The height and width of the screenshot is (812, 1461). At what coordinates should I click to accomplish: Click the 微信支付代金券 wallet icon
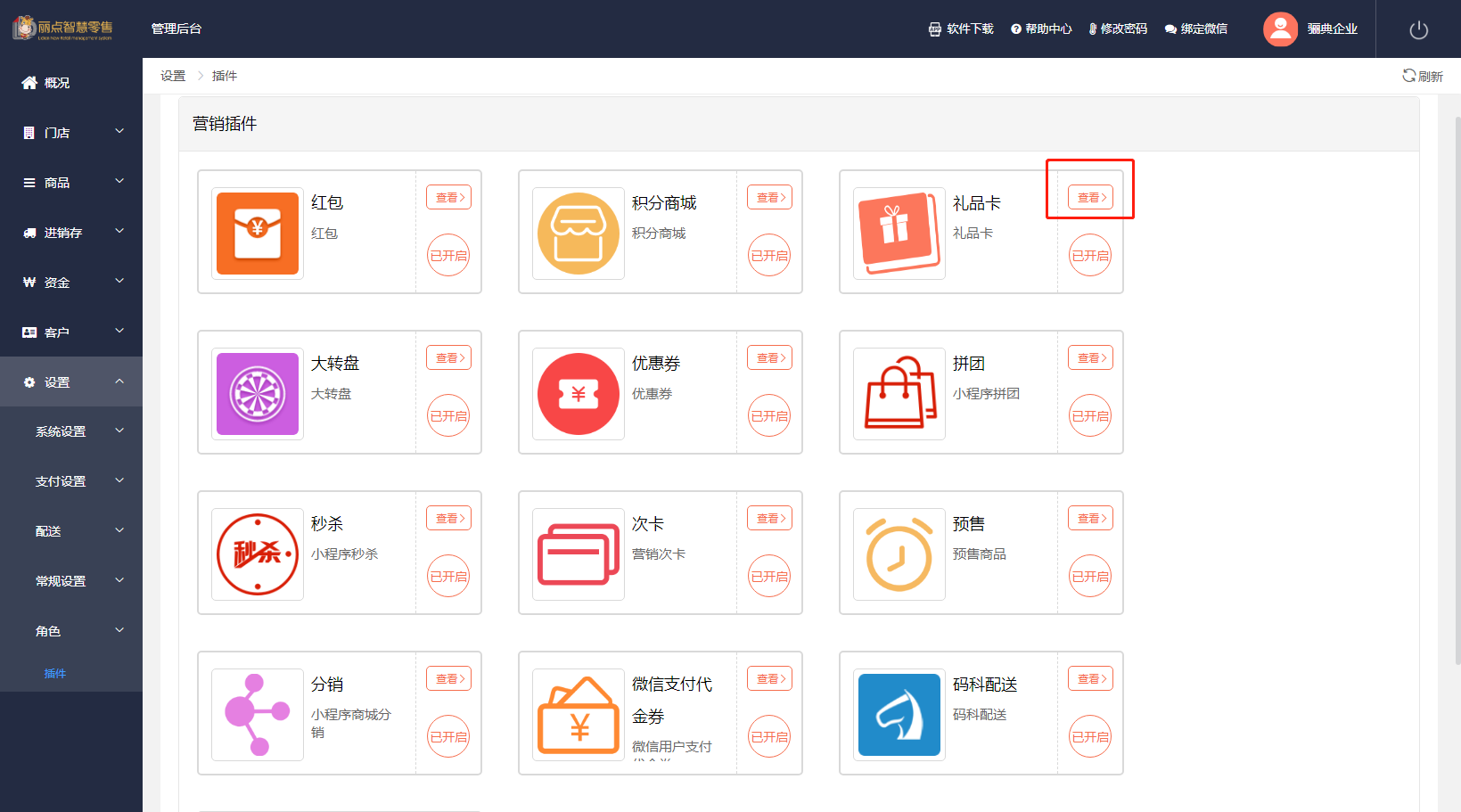click(x=579, y=715)
